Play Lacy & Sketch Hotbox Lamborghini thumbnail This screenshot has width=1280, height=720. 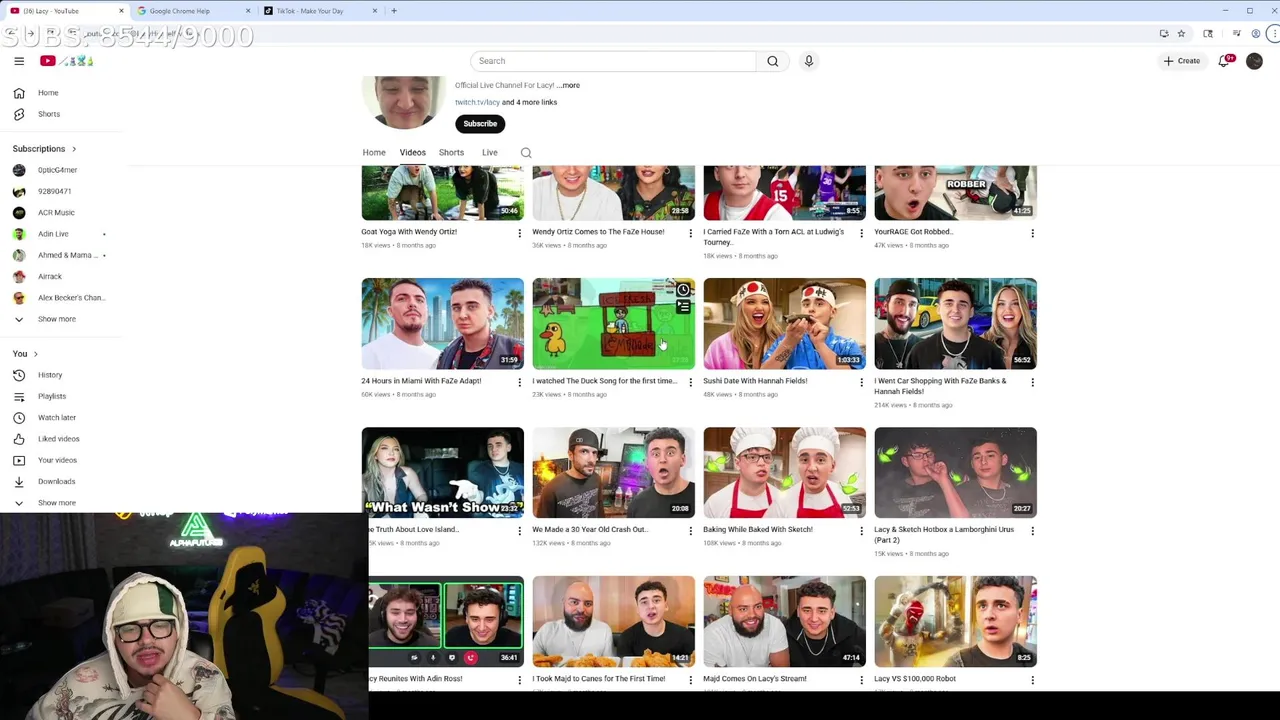[x=955, y=472]
